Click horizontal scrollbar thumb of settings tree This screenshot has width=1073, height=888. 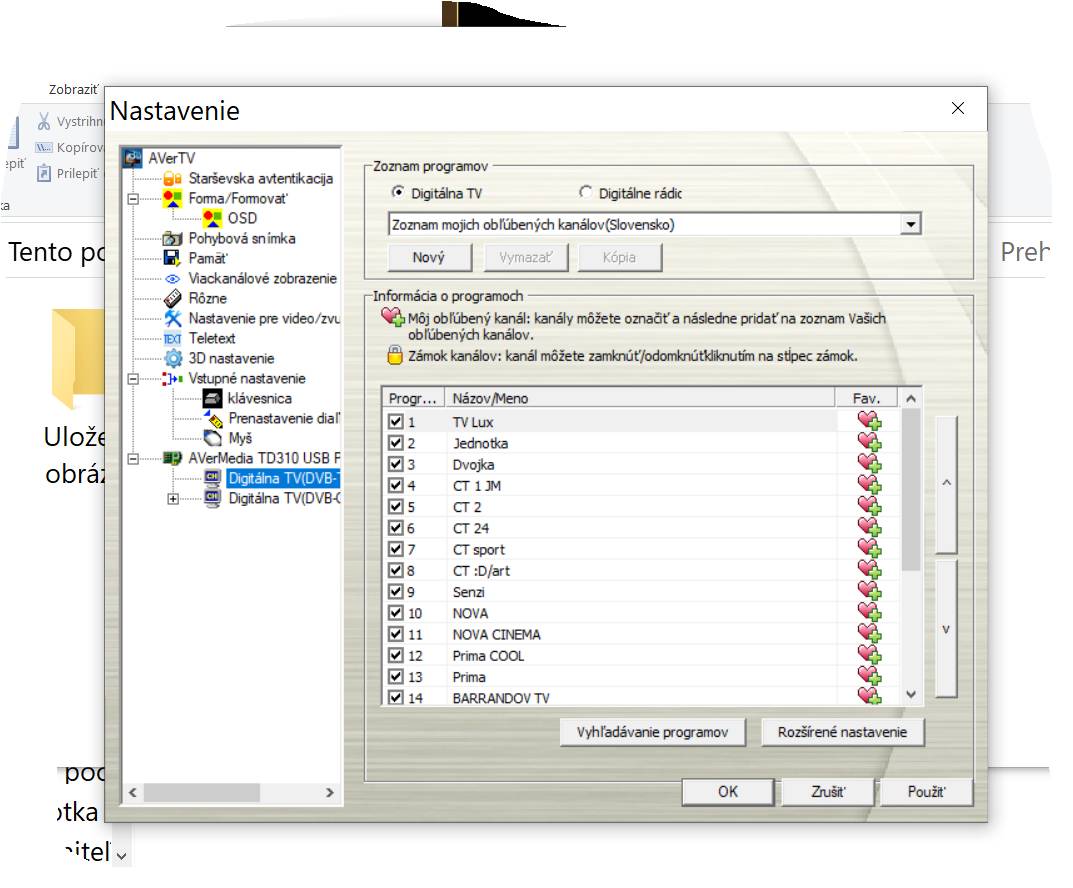click(x=201, y=792)
